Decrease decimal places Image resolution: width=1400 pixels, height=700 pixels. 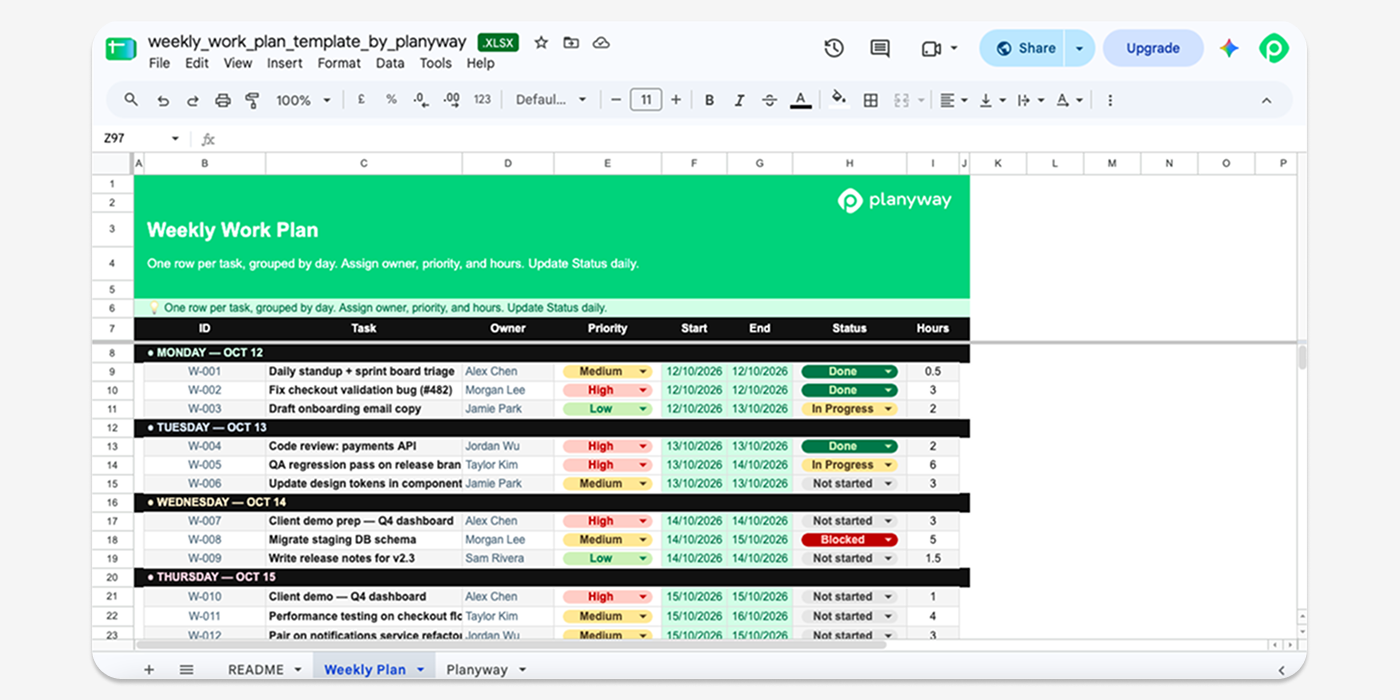[421, 100]
